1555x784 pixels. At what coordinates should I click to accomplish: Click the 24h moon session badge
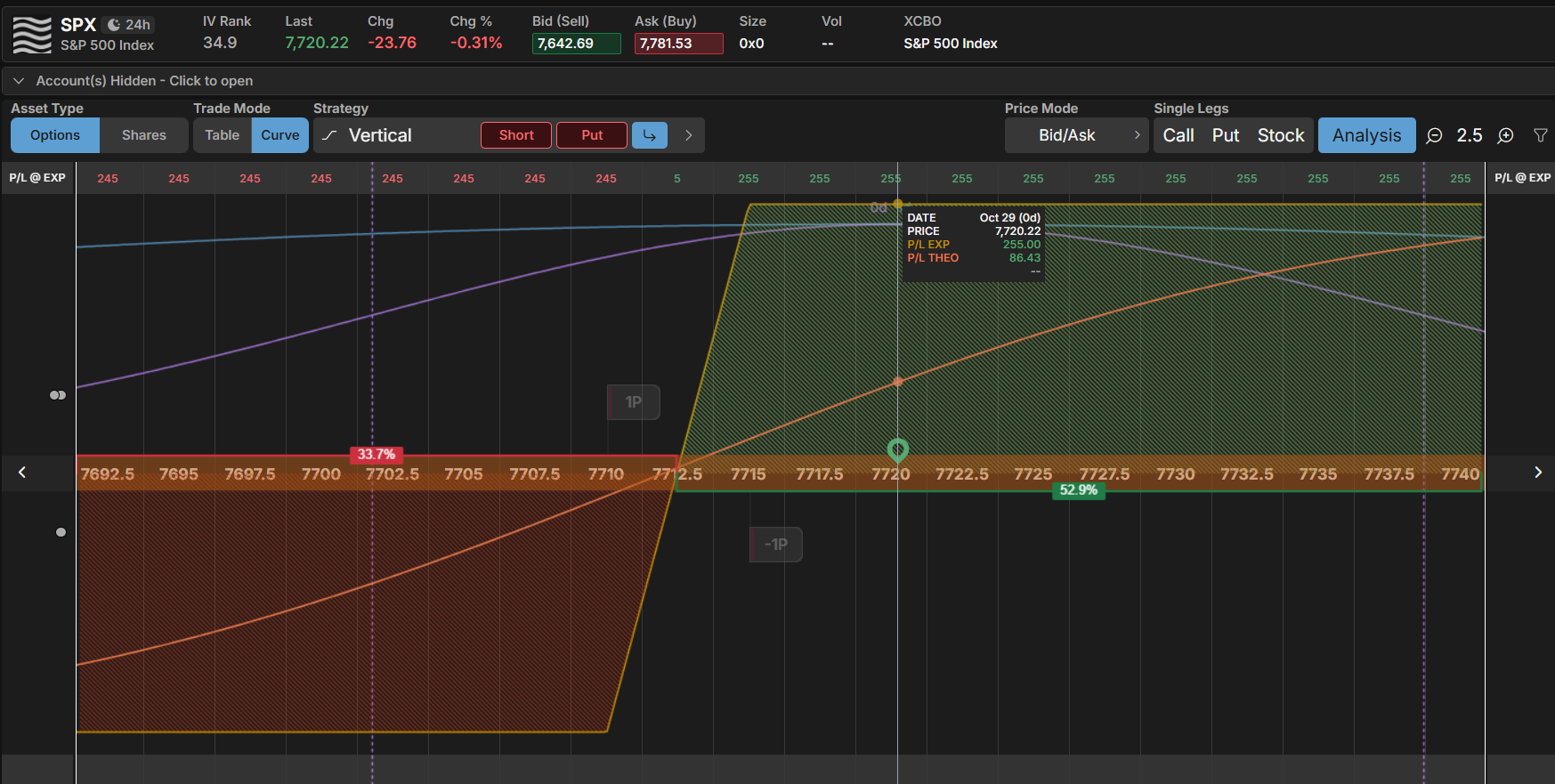pyautogui.click(x=129, y=25)
